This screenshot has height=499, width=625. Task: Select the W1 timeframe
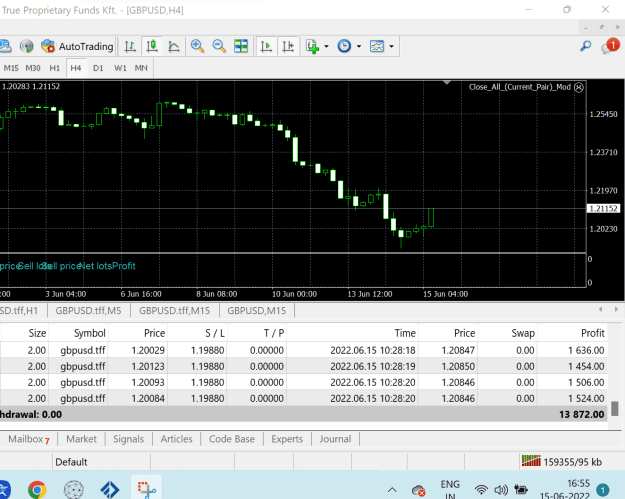(120, 68)
